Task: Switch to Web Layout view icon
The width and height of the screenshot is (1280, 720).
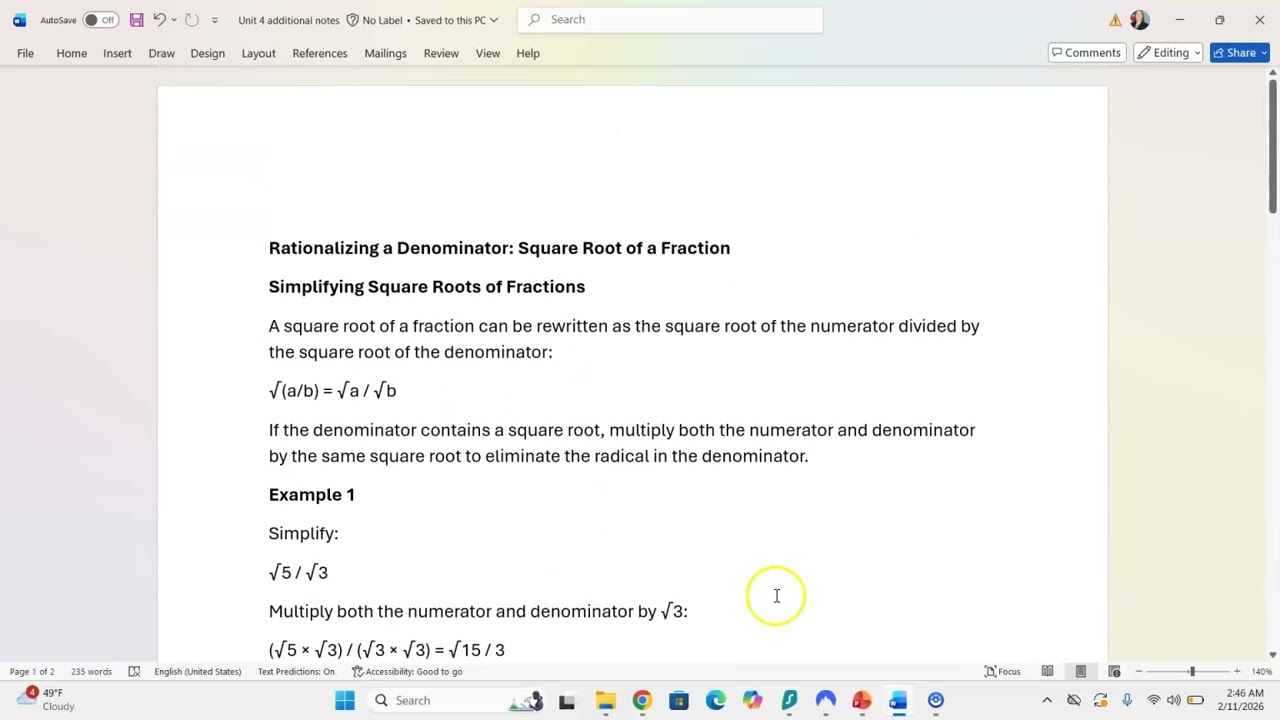Action: (1114, 671)
